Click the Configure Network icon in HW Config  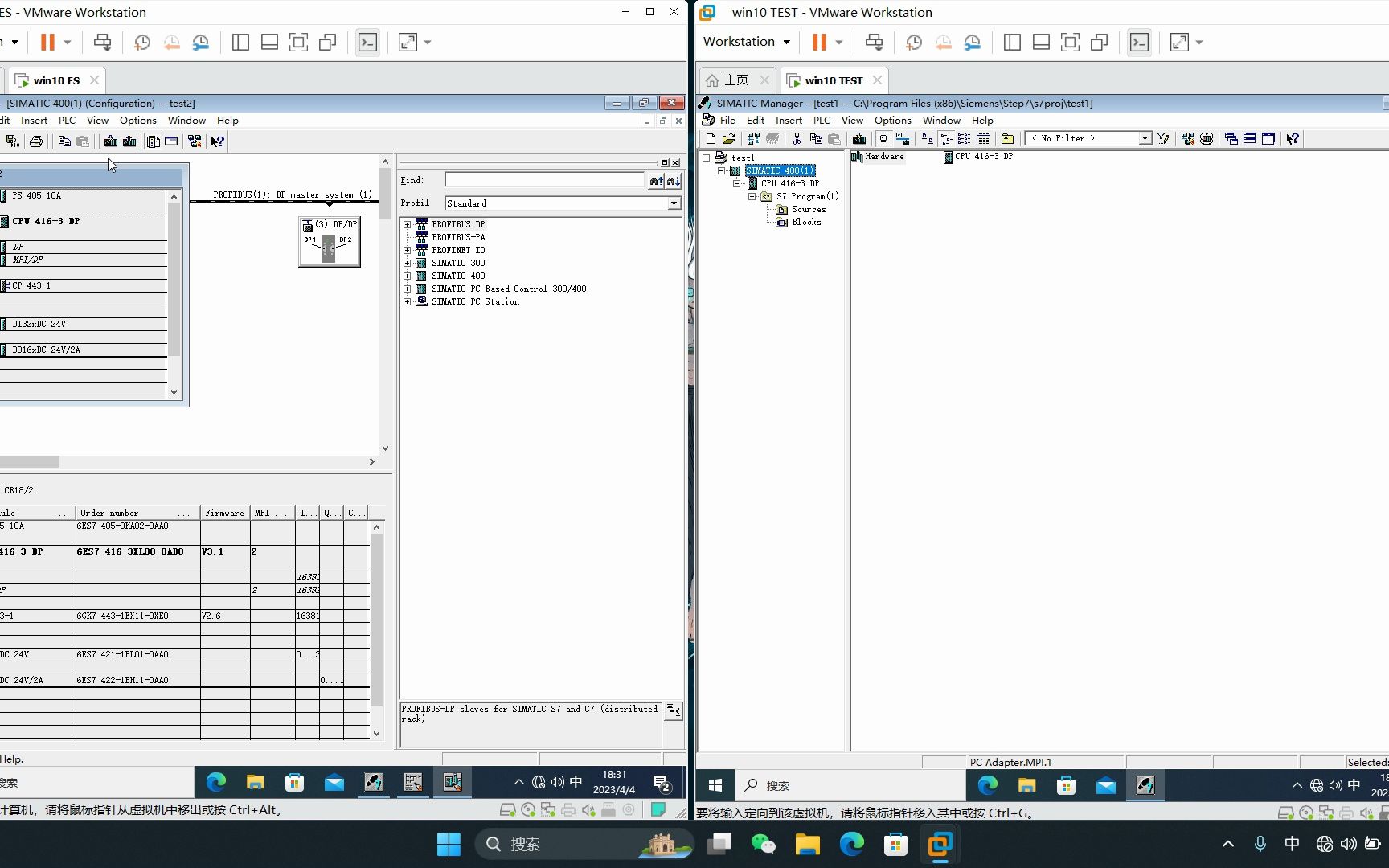195,141
